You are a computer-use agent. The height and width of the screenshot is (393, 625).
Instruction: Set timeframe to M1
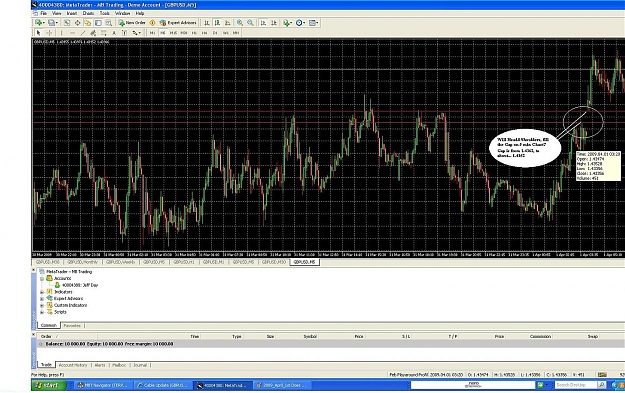pos(152,33)
